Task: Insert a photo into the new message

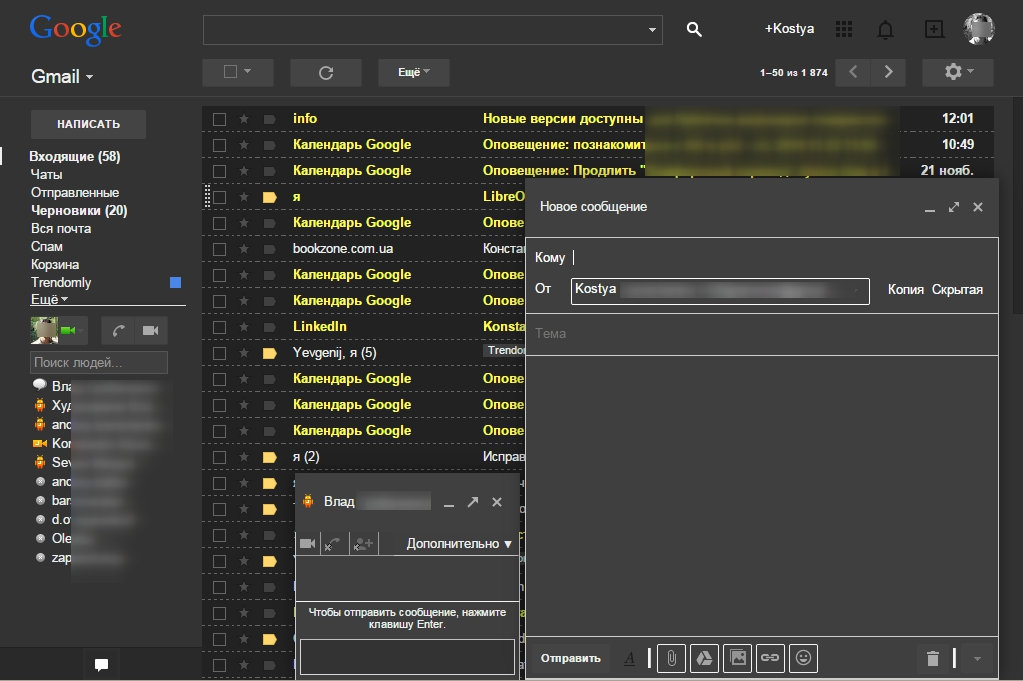Action: tap(737, 658)
